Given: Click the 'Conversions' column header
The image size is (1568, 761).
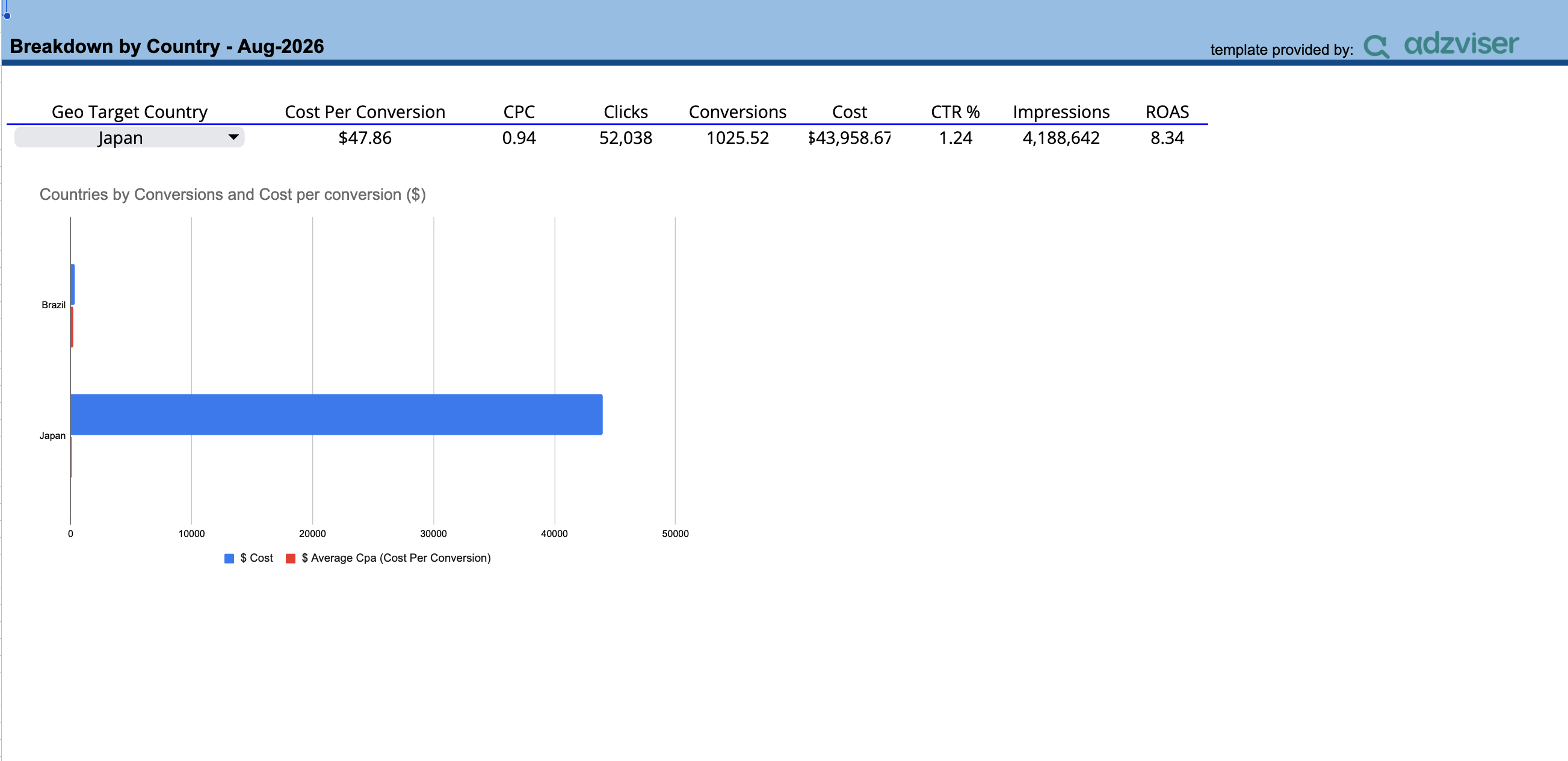Looking at the screenshot, I should (x=738, y=112).
